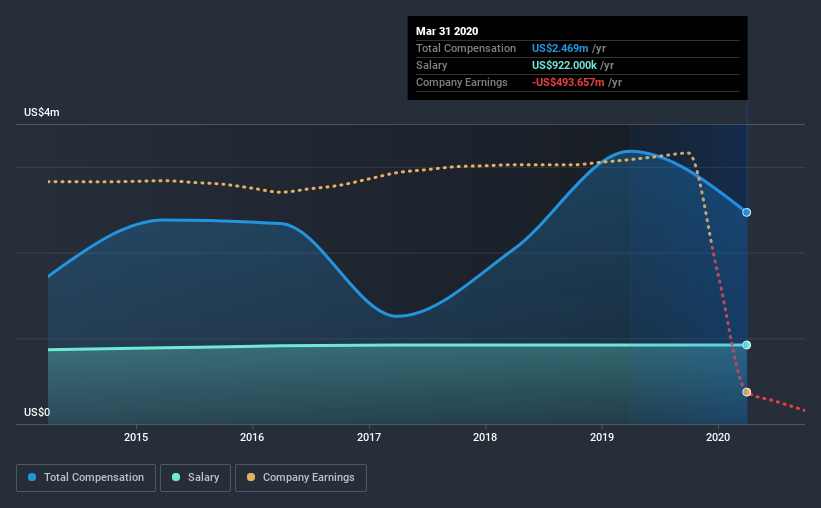Click the 2015 x-axis year label
Screen dimensions: 821x508
click(x=136, y=437)
